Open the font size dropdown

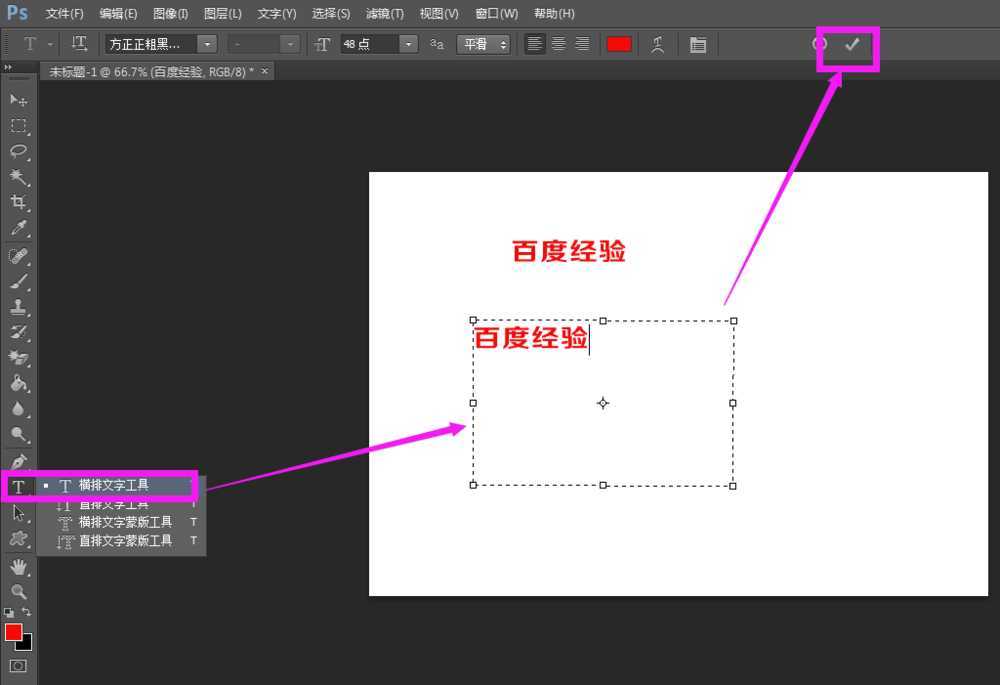pyautogui.click(x=406, y=44)
